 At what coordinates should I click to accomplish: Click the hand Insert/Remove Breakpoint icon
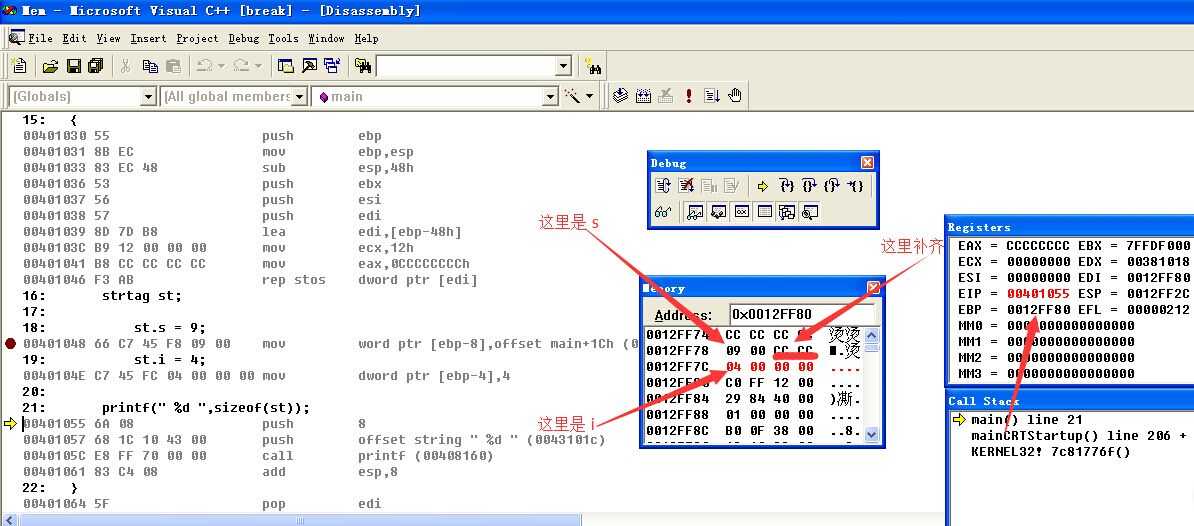tap(735, 96)
